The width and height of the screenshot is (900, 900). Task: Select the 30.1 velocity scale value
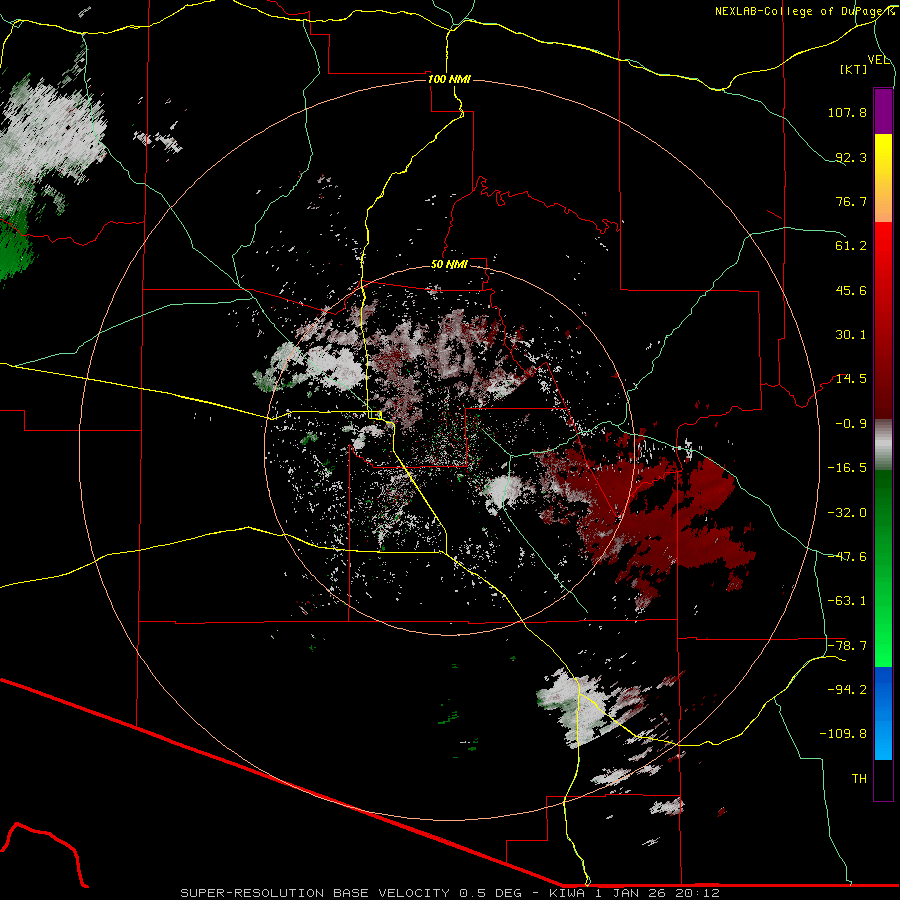(x=851, y=335)
